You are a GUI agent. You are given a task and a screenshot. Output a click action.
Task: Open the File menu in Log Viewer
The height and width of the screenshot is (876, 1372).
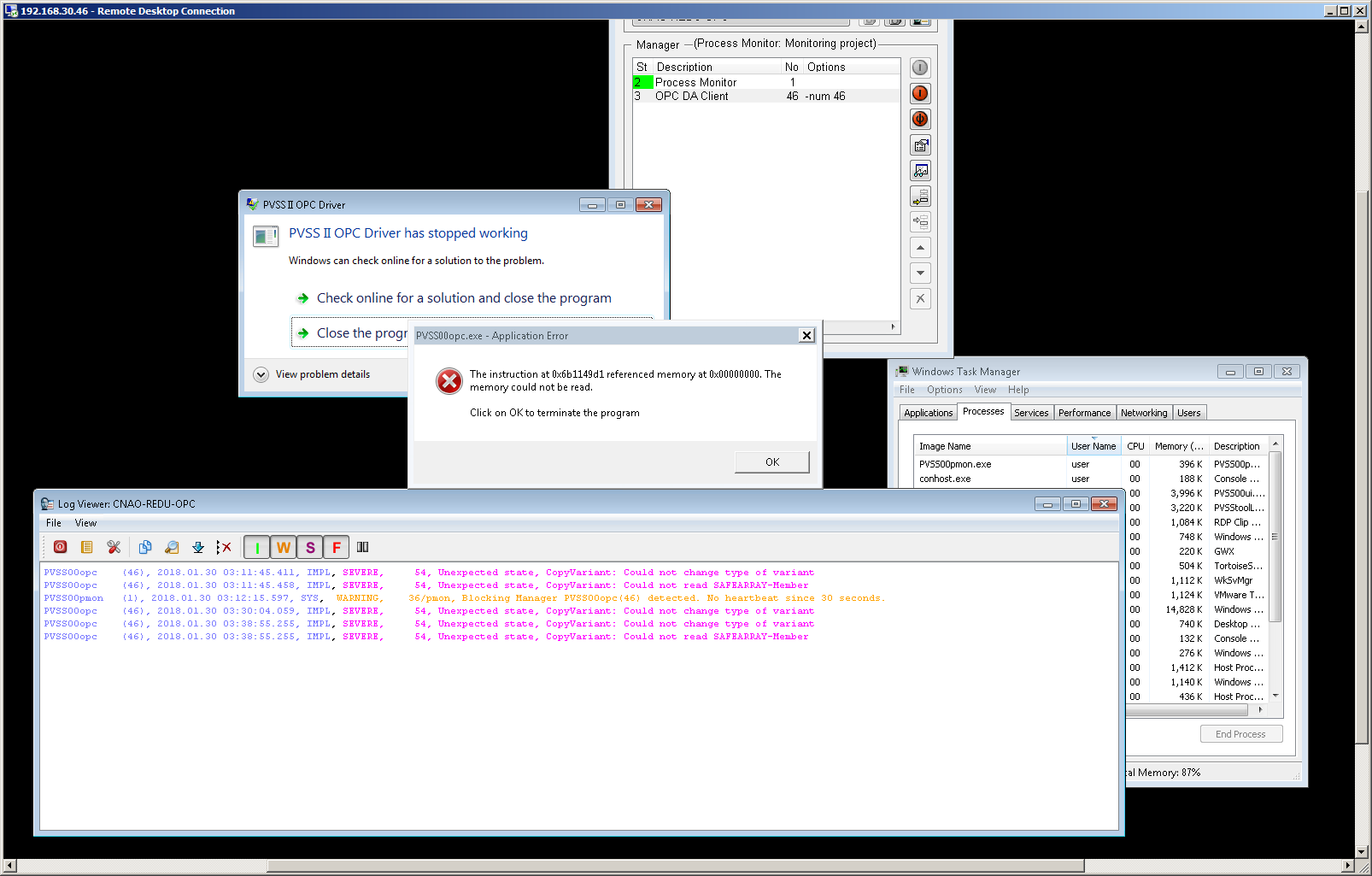(x=54, y=523)
